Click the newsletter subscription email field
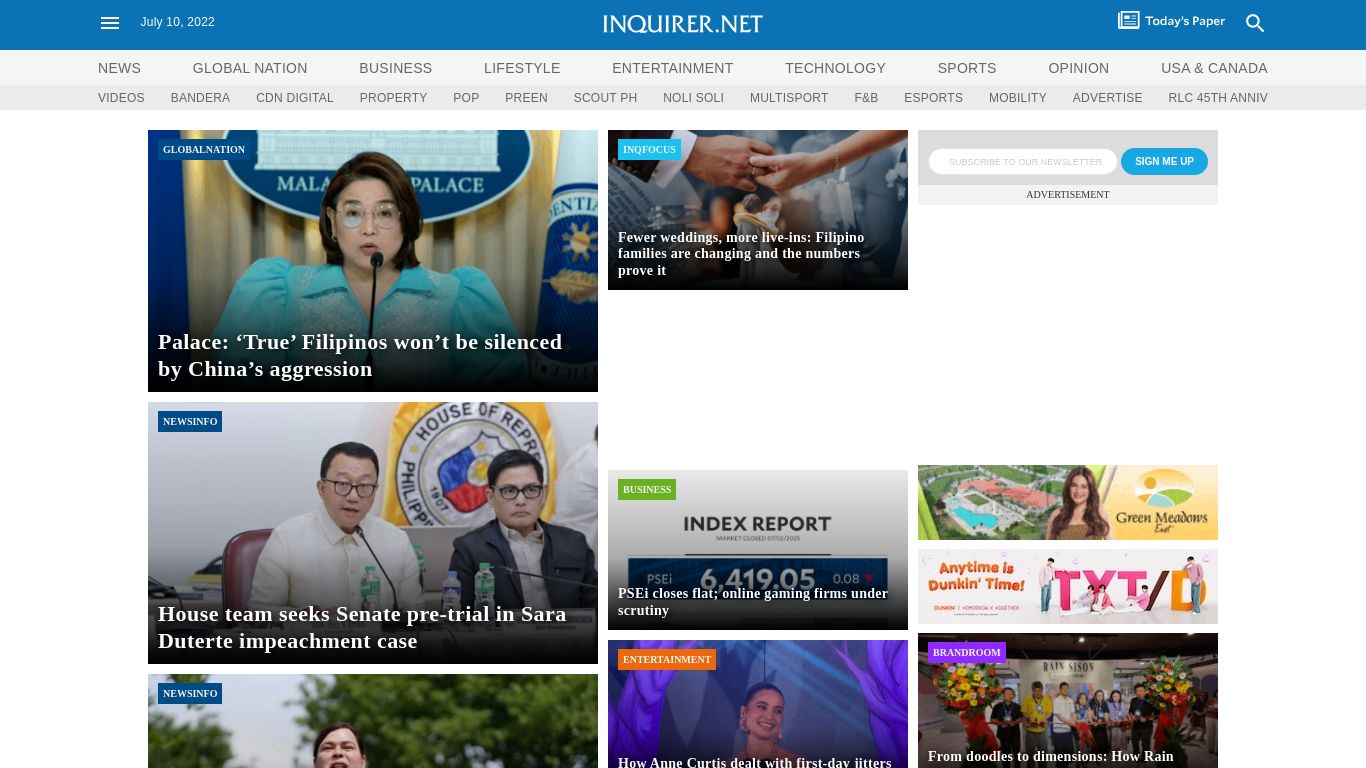Image resolution: width=1366 pixels, height=768 pixels. point(1022,162)
